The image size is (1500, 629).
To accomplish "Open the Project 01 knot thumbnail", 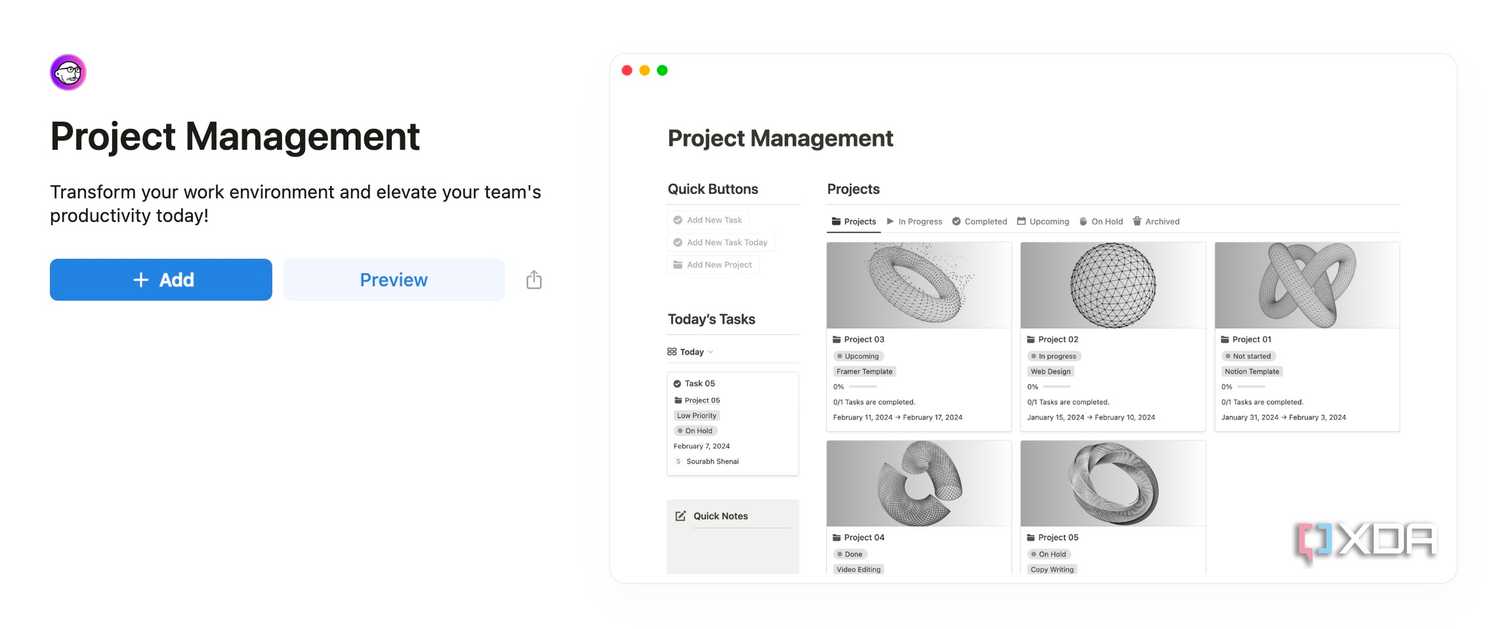I will [1307, 285].
